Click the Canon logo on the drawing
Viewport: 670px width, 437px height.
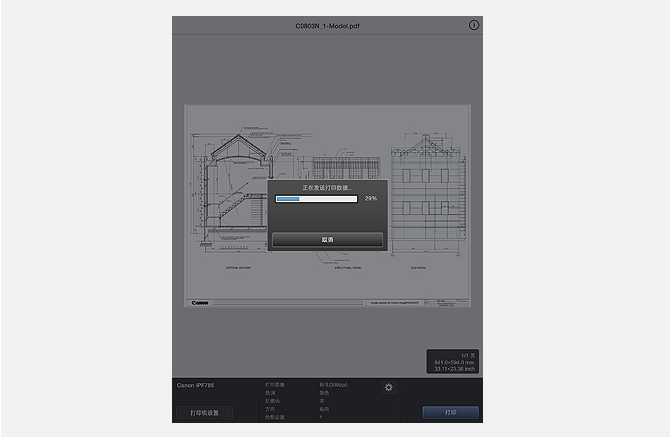(200, 301)
